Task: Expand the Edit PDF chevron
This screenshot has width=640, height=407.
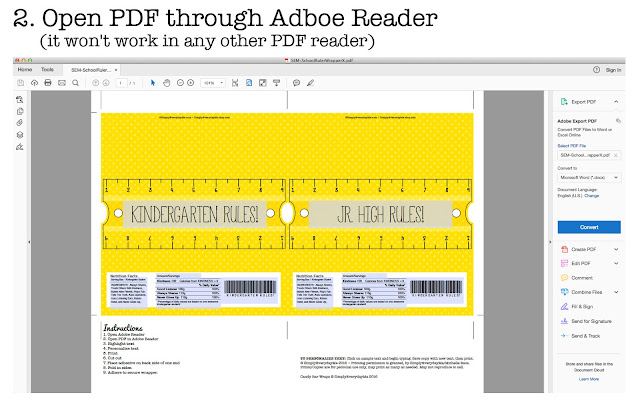Action: (x=616, y=263)
